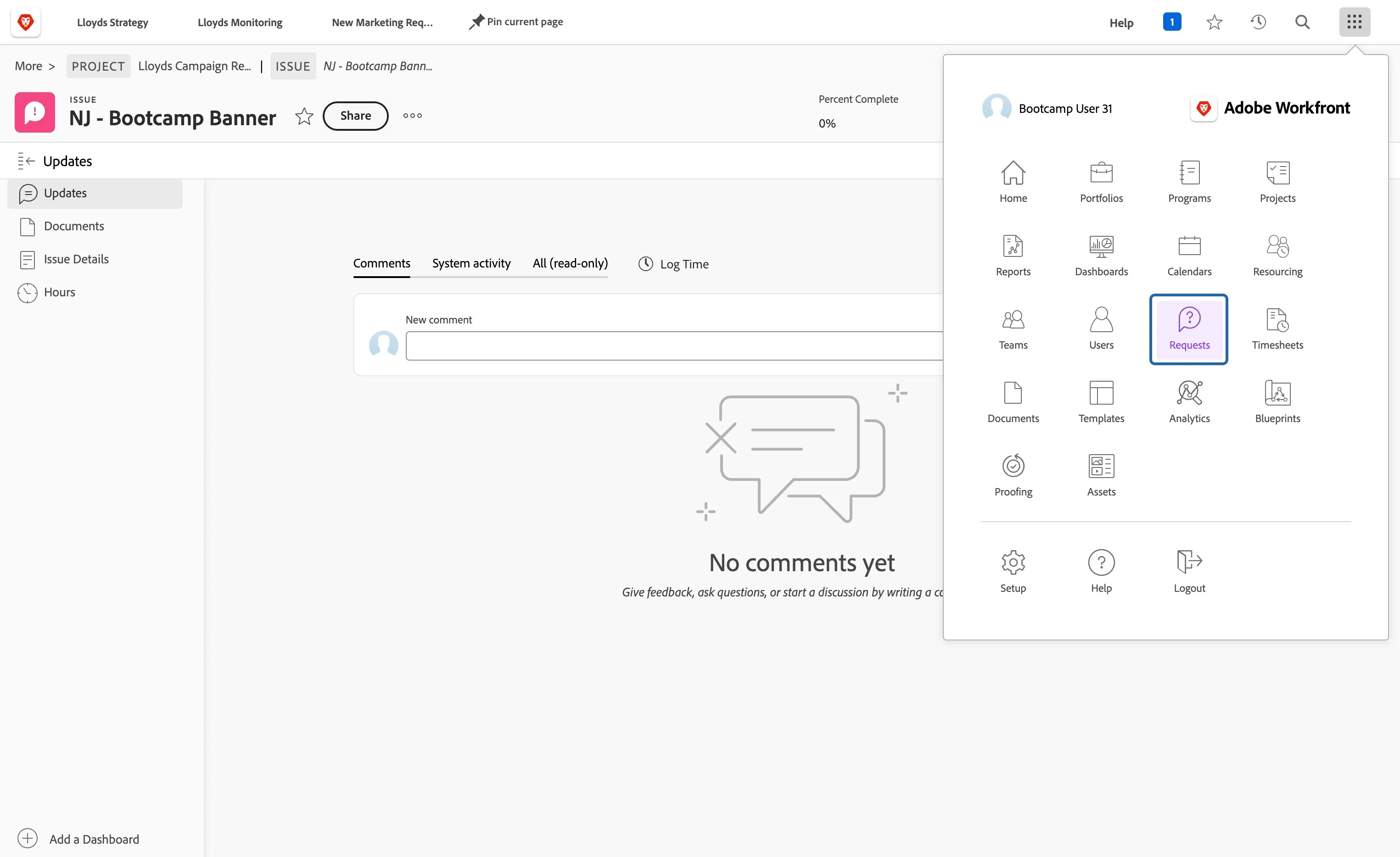The image size is (1400, 857).
Task: Open Timesheets in the main menu
Action: 1277,328
